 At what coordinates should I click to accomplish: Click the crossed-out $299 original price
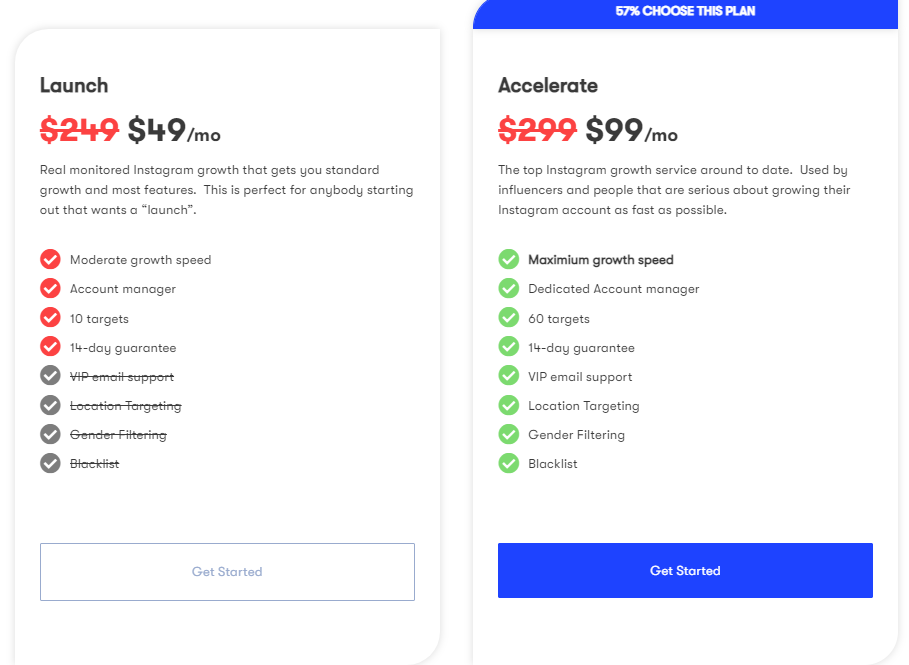point(537,131)
